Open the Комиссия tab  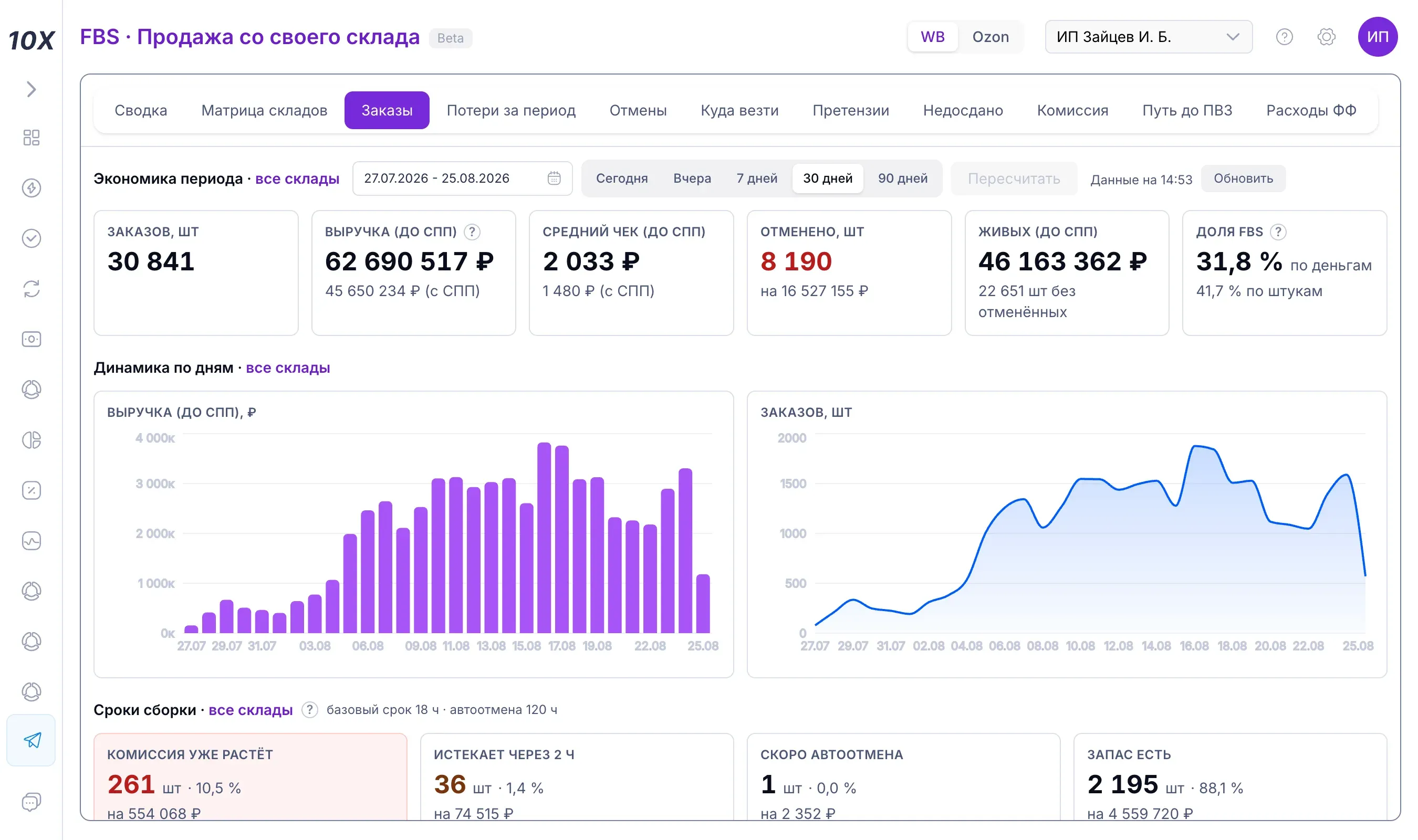(1072, 110)
